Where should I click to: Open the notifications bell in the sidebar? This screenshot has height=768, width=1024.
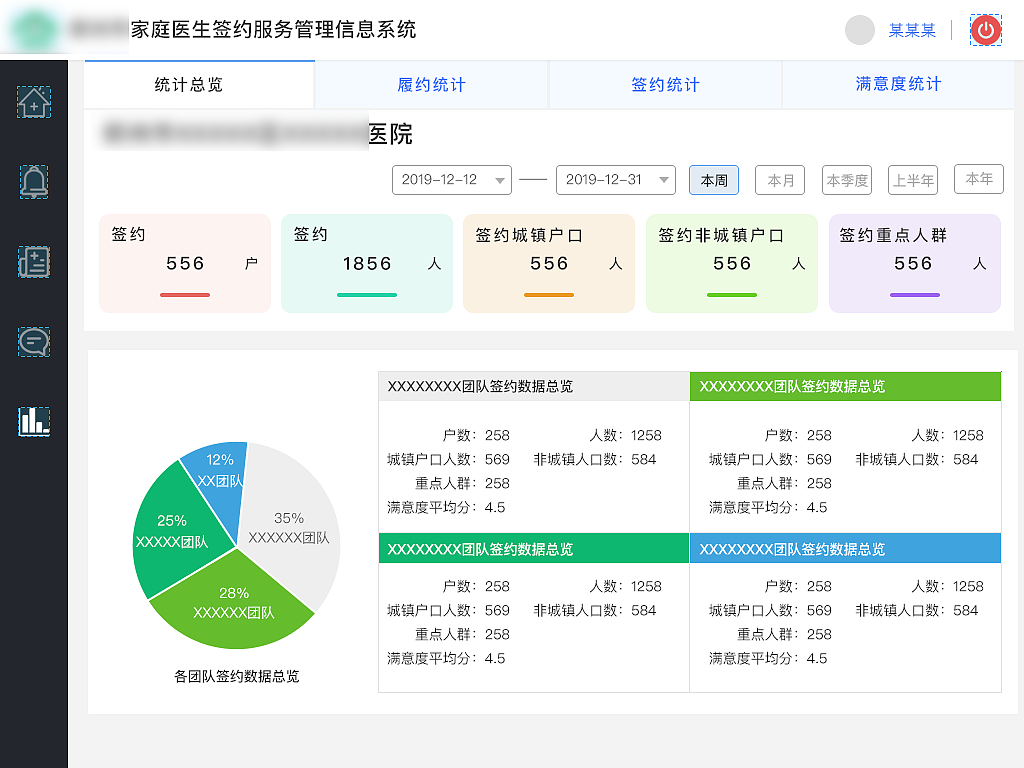(x=34, y=182)
